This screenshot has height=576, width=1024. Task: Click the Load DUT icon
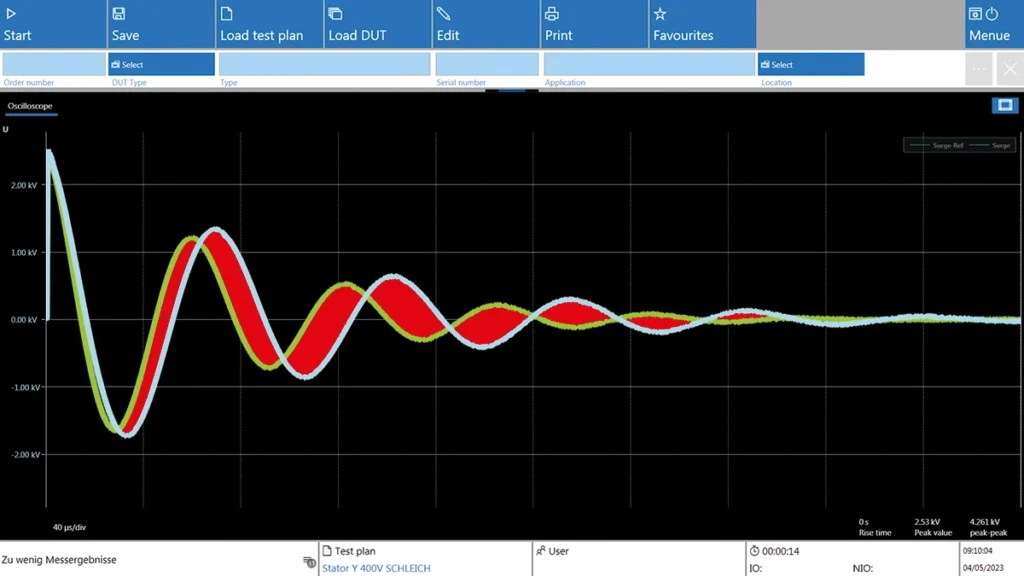(x=335, y=14)
